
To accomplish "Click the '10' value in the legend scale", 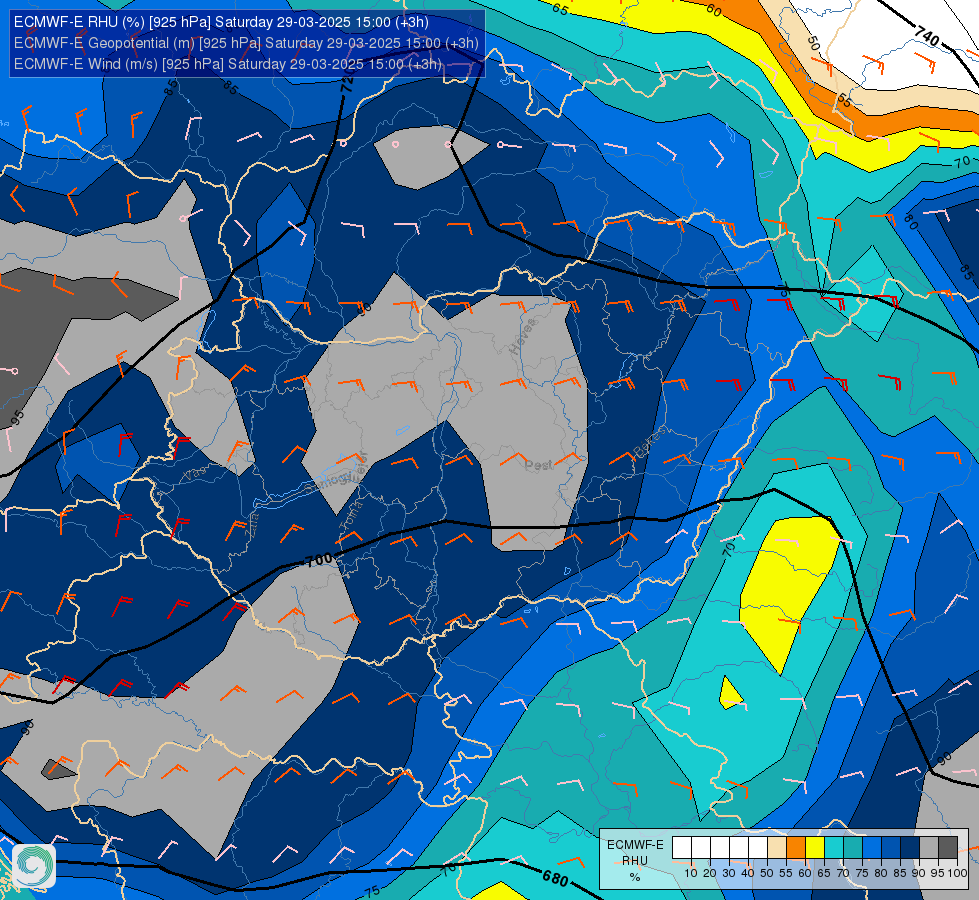I will (x=691, y=873).
